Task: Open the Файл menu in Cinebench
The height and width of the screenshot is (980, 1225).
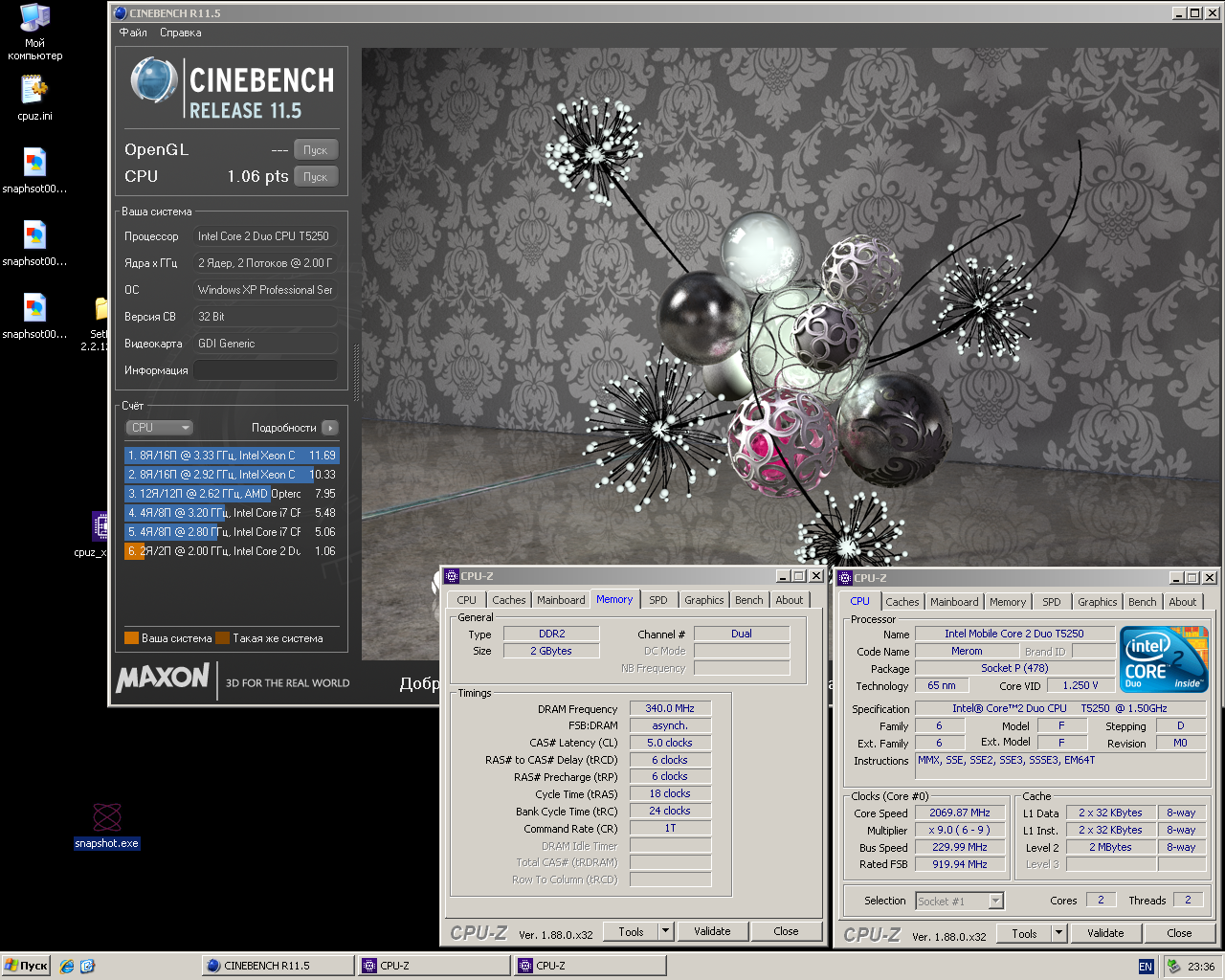Action: tap(133, 33)
